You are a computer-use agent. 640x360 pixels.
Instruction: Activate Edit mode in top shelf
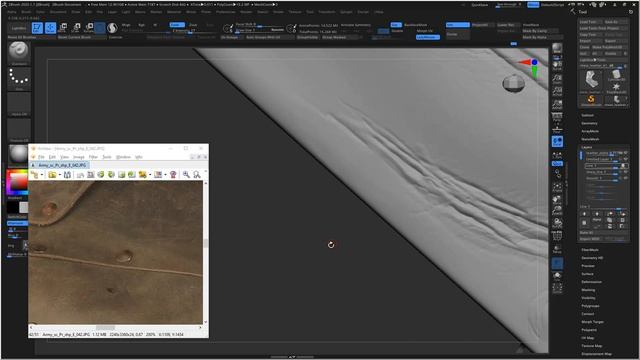click(37, 28)
